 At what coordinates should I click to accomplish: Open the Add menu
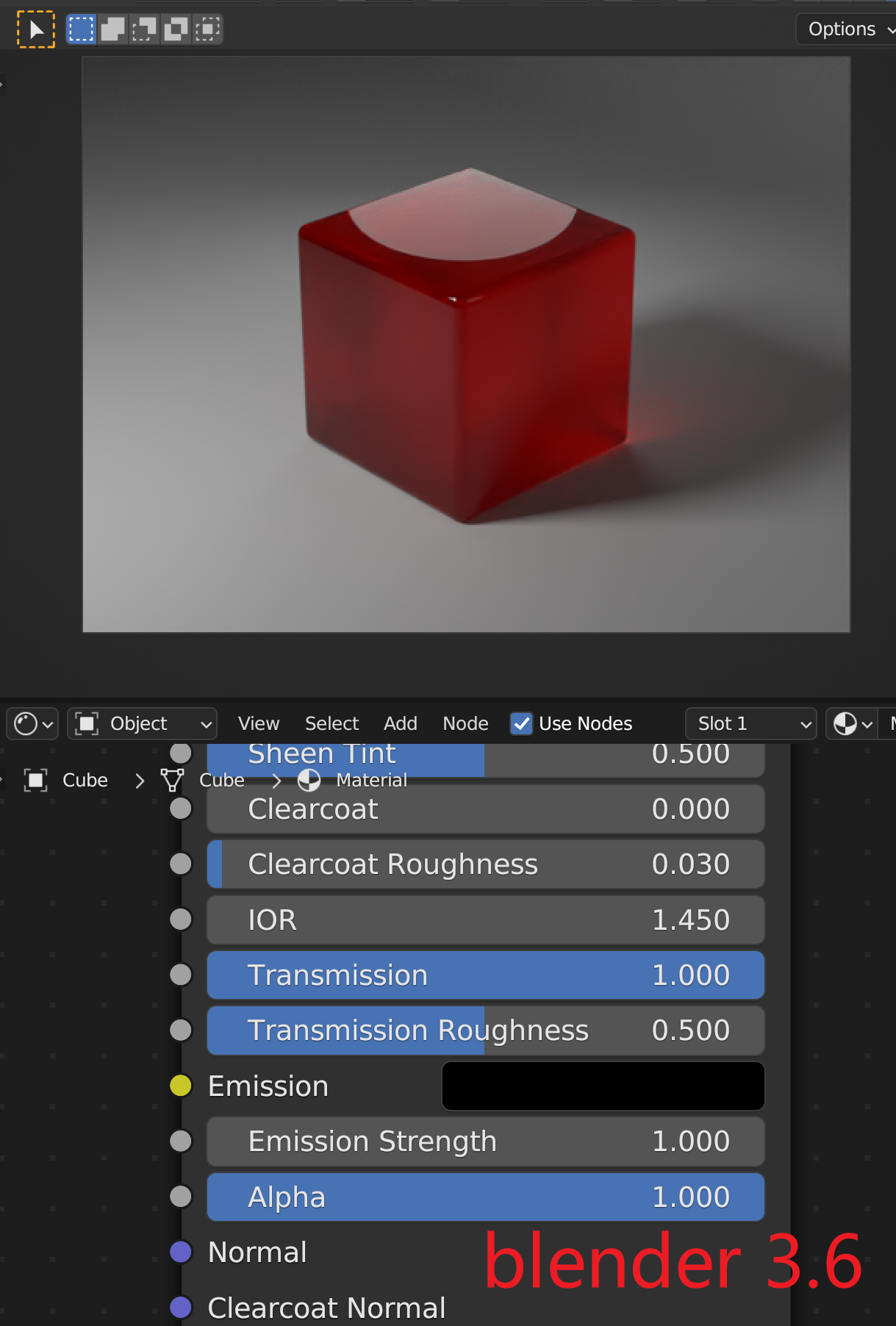[x=400, y=724]
